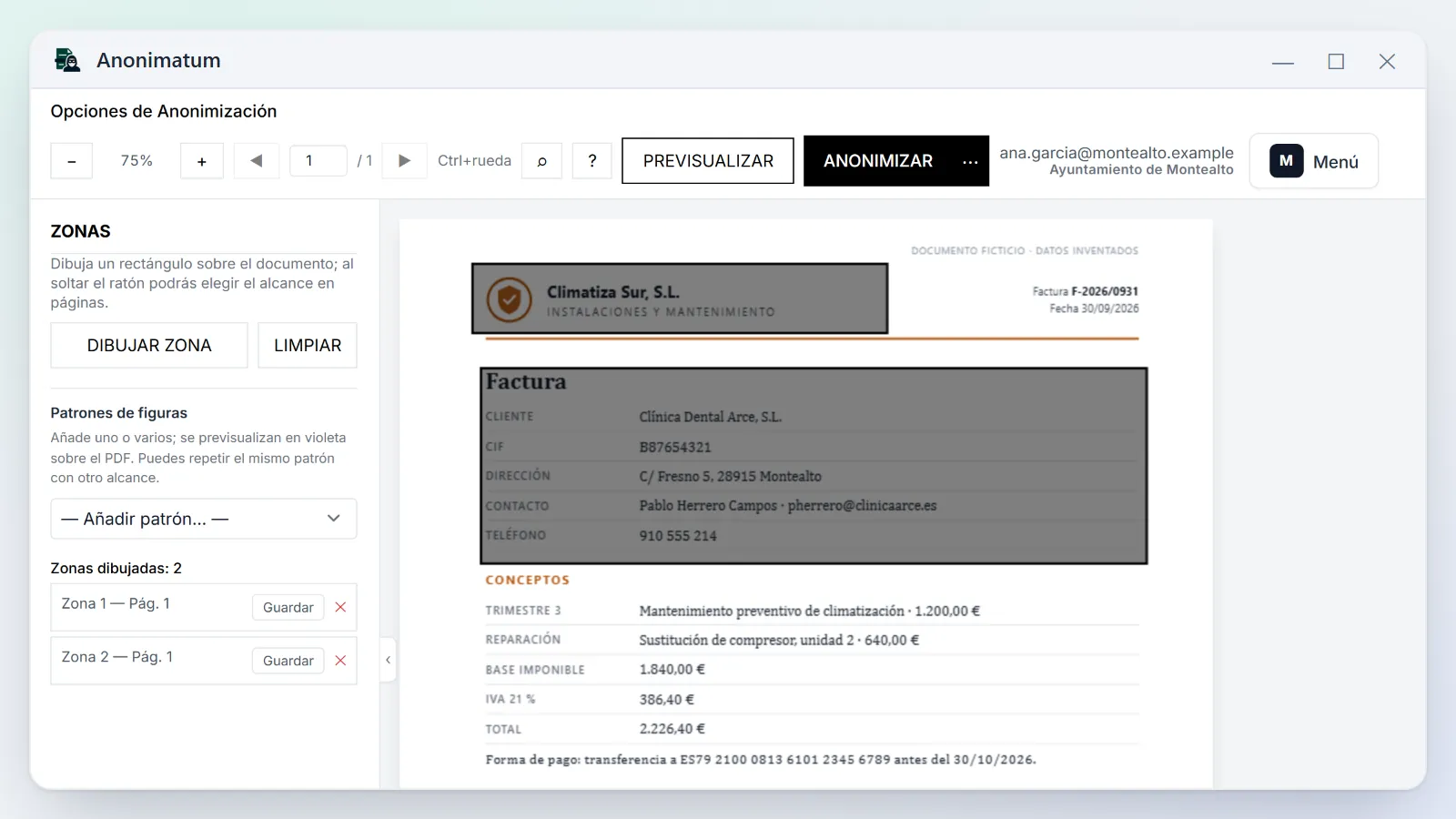Click the Ayuntamiento de Montealto label

pos(1141,170)
